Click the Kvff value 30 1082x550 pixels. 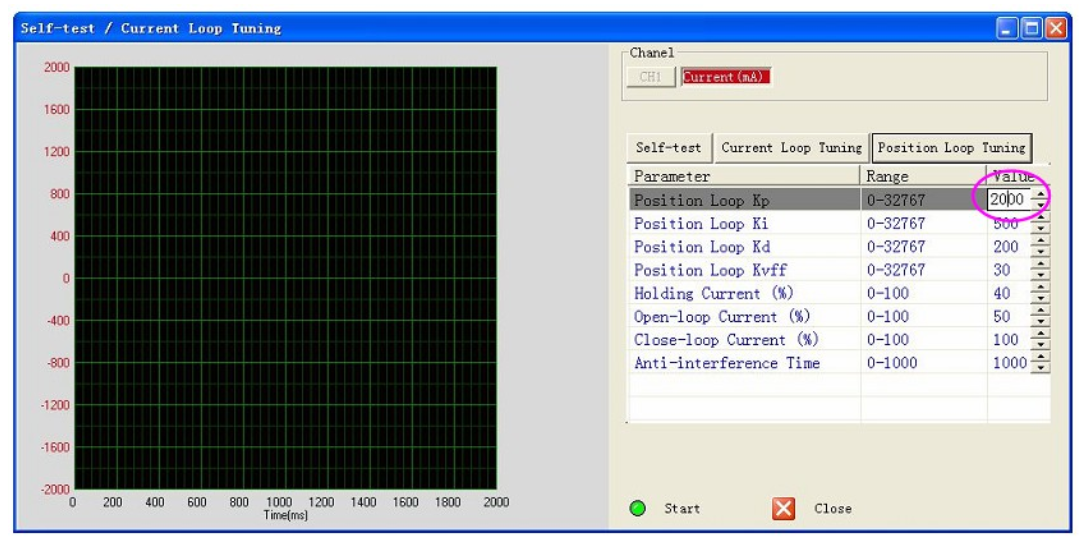(x=1002, y=270)
